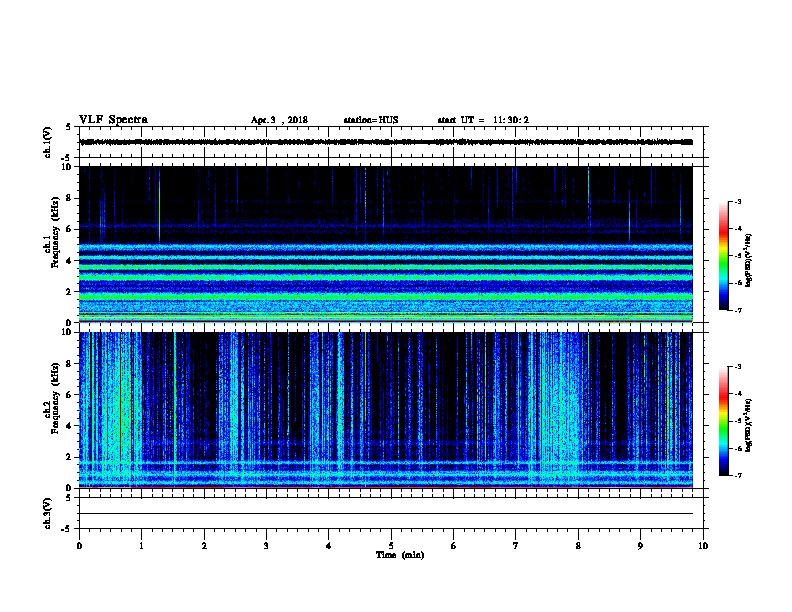The height and width of the screenshot is (612, 792).
Task: Click the ch.1 spectrogram color scale bar
Action: [724, 256]
